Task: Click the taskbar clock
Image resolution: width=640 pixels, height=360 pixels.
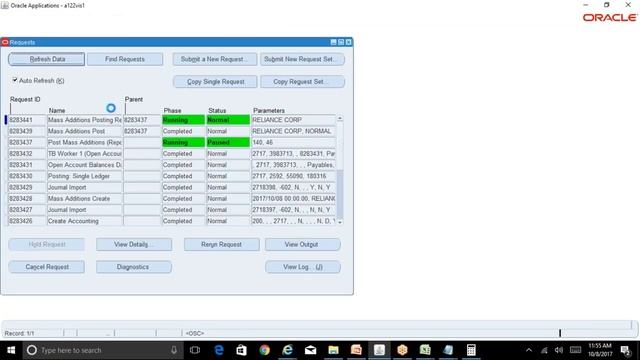Action: pos(600,350)
